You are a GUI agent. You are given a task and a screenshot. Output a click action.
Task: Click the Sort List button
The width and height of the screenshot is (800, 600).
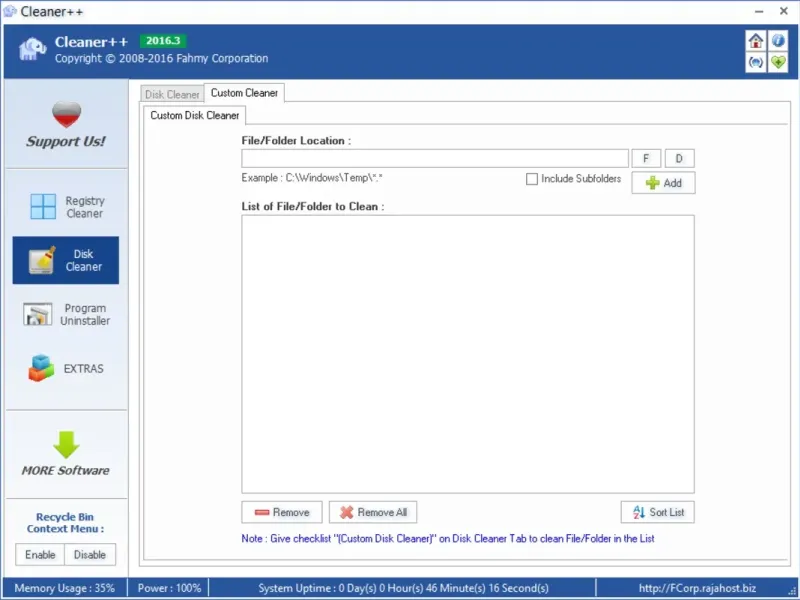(x=658, y=512)
